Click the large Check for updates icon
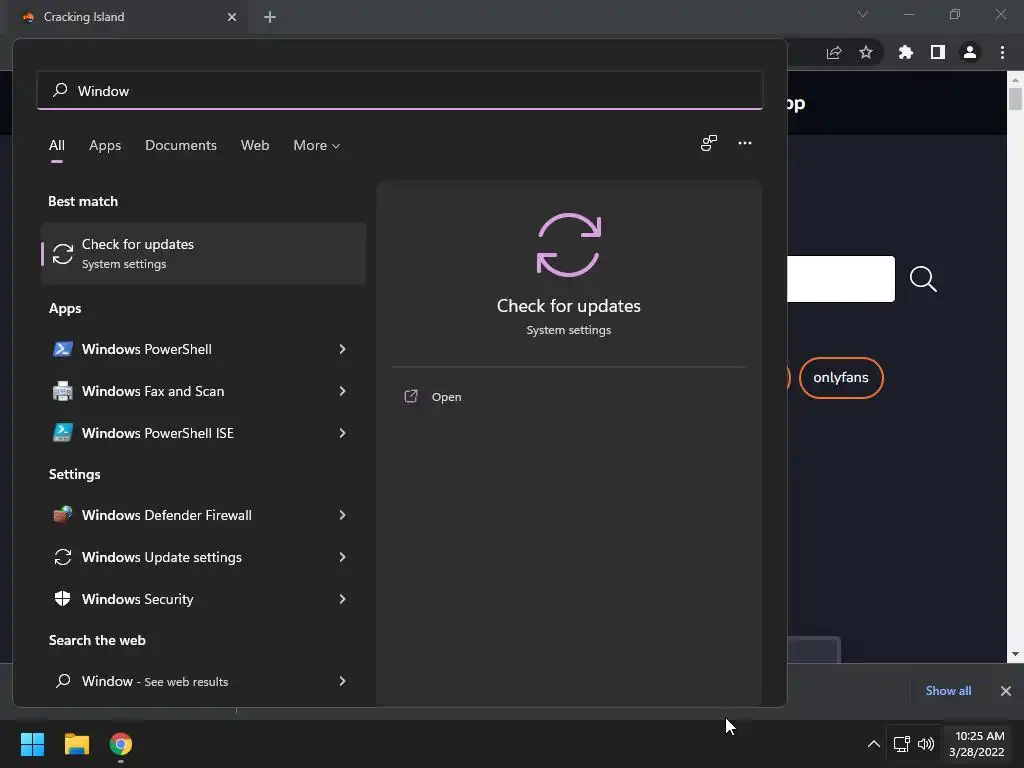The width and height of the screenshot is (1024, 768). [568, 245]
